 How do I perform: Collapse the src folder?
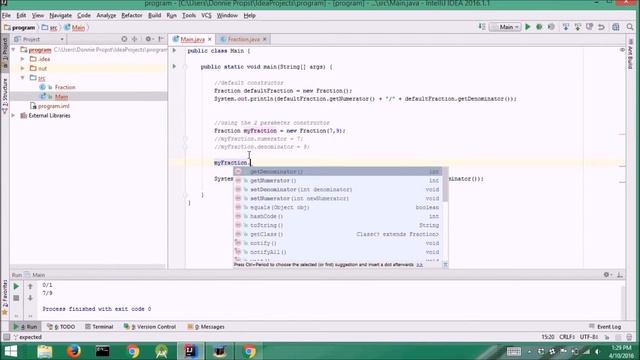tap(23, 78)
